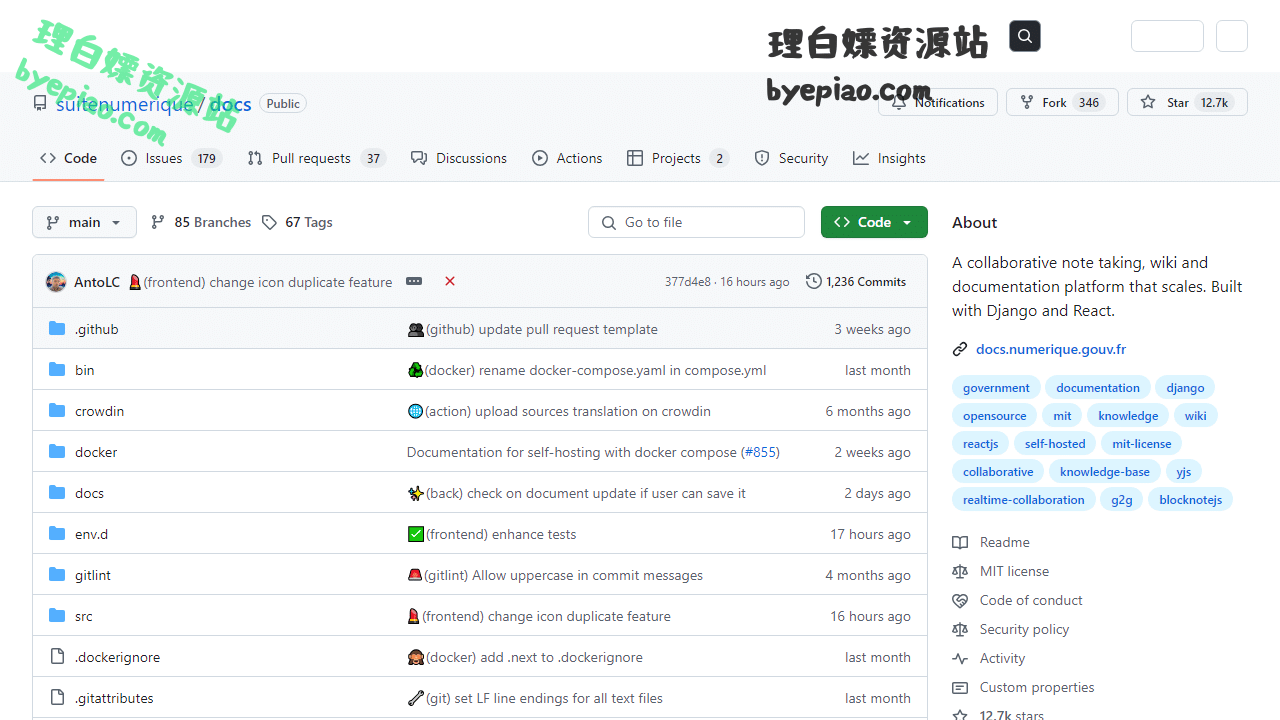Viewport: 1280px width, 720px height.
Task: Open the .github folder
Action: pyautogui.click(x=97, y=329)
